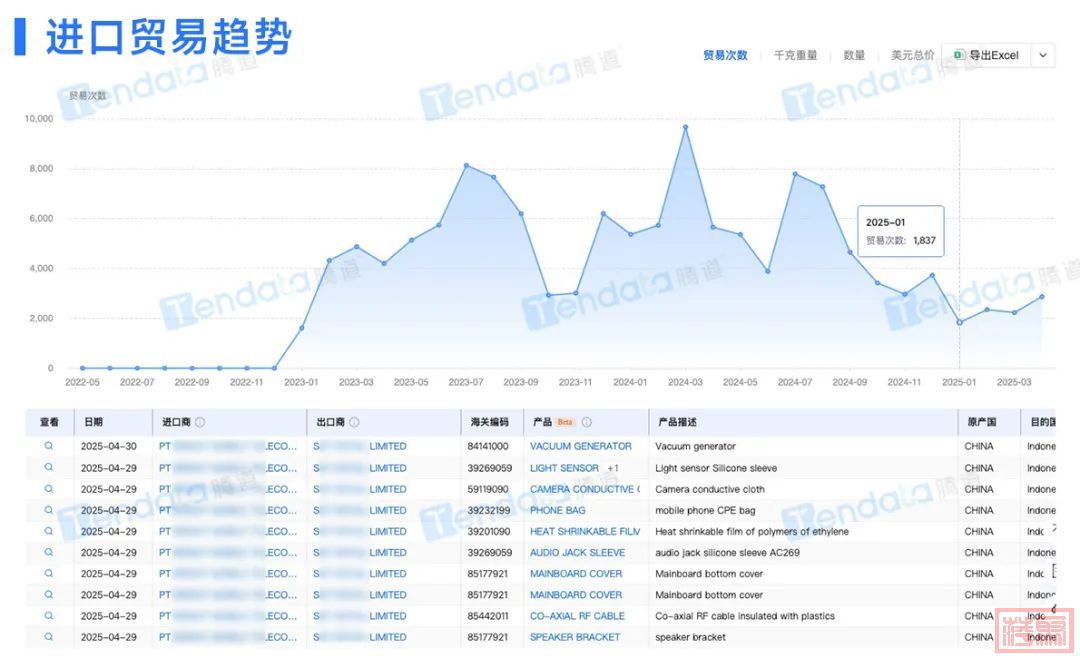
Task: Select HS code 59119090 cell
Action: (488, 489)
